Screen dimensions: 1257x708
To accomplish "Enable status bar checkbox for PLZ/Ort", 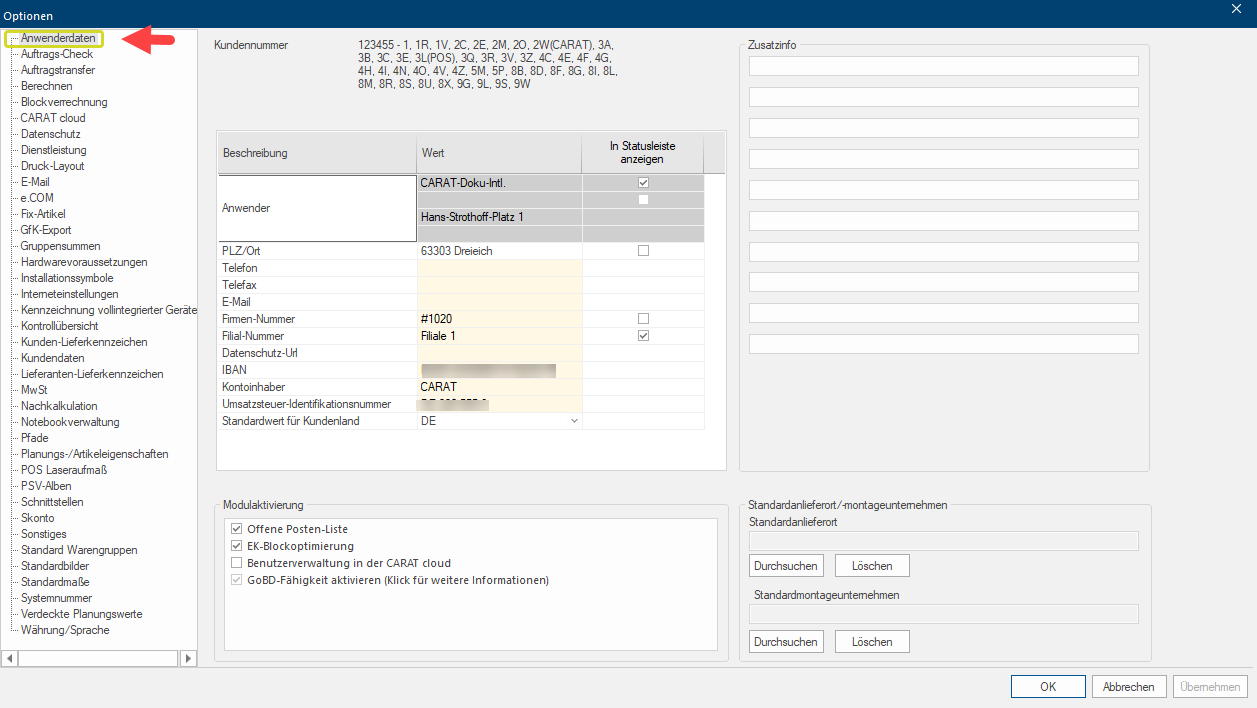I will click(643, 251).
